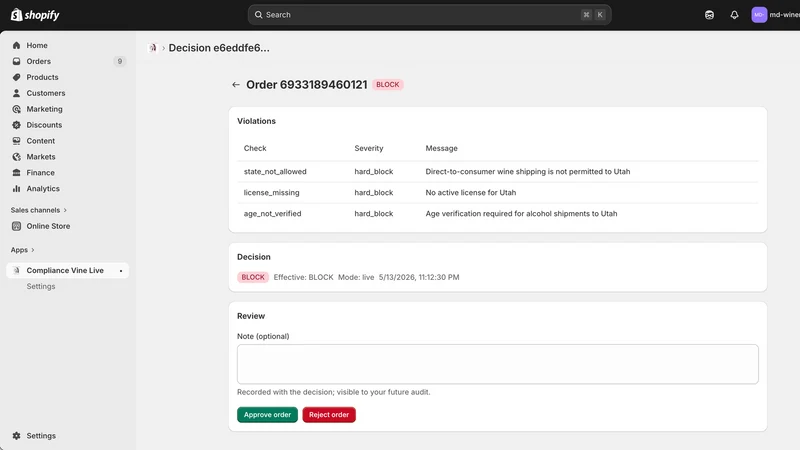Open app Settings under Compliance Vine Live
Image resolution: width=800 pixels, height=450 pixels.
pos(41,286)
